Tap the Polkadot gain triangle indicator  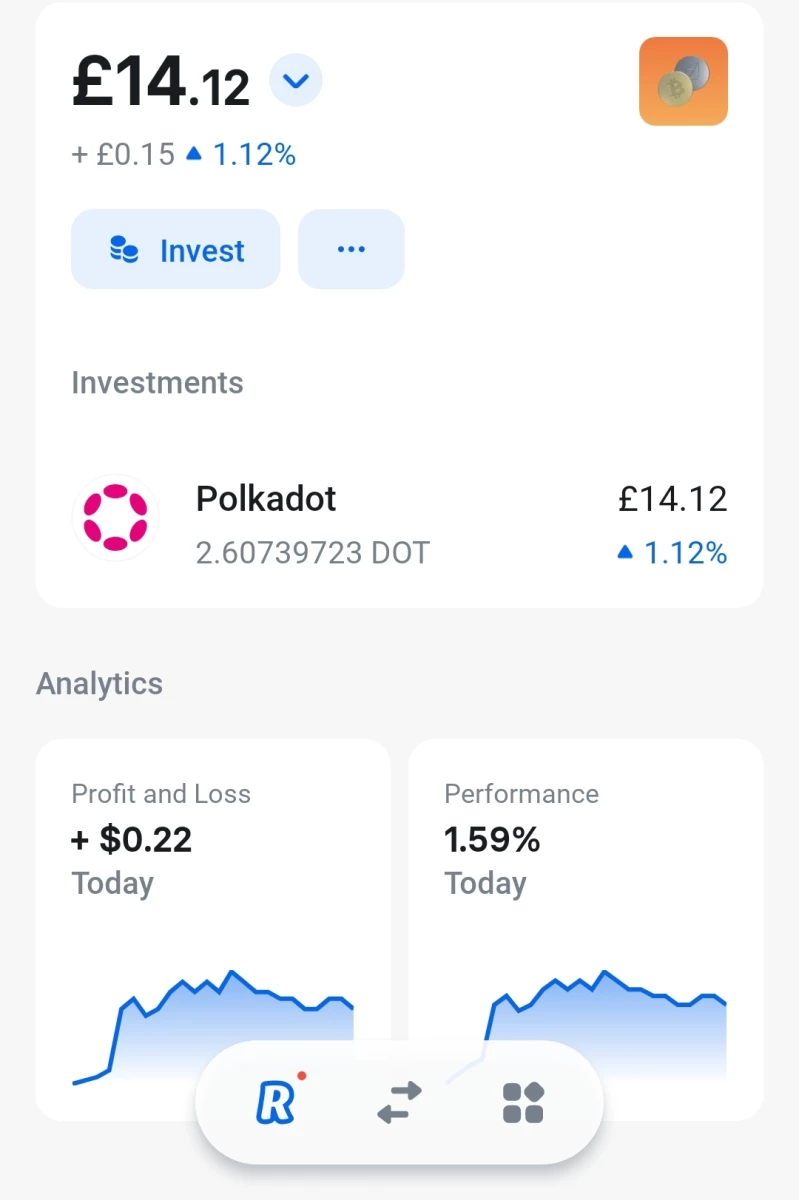pyautogui.click(x=625, y=551)
